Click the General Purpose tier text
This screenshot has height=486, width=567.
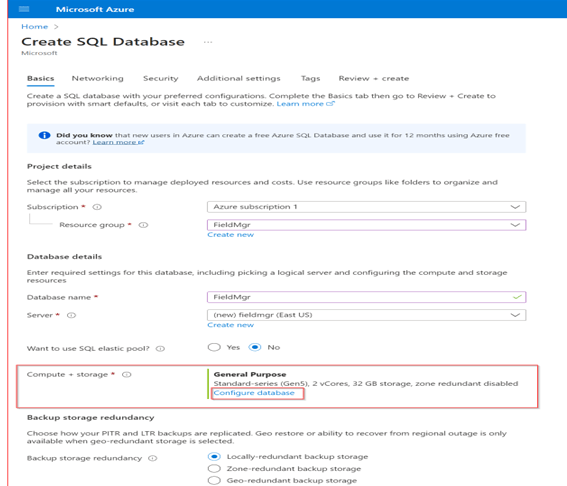pos(250,375)
